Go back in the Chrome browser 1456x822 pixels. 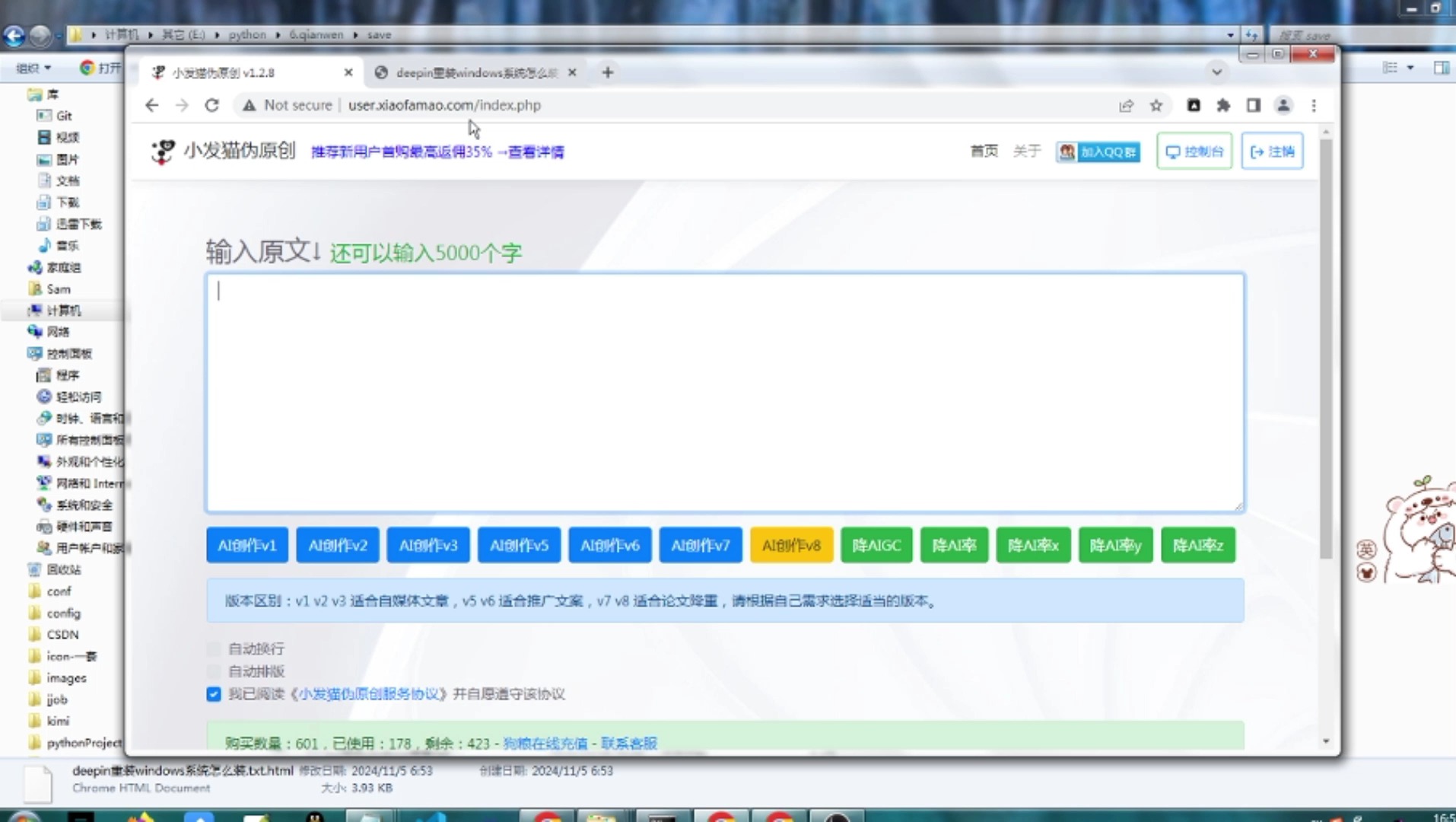(x=152, y=105)
